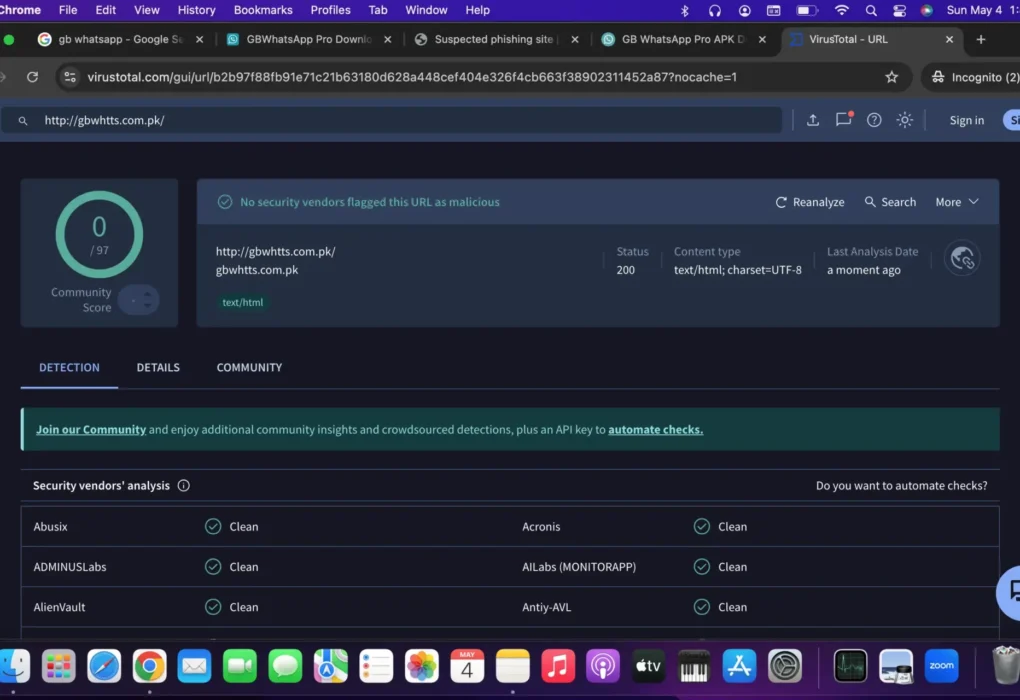
Task: Open the help question mark icon
Action: [x=874, y=120]
